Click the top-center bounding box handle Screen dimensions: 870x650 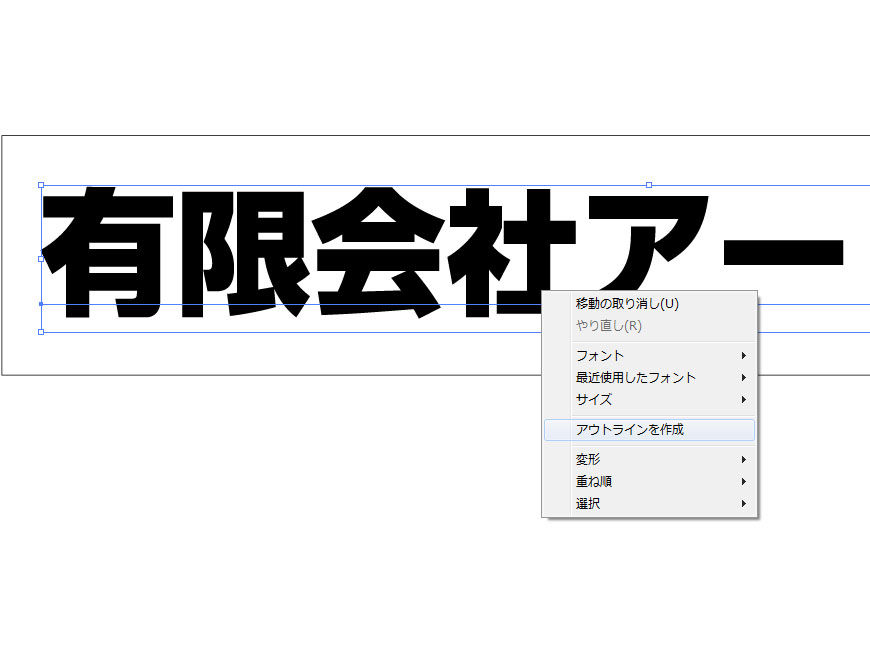[x=649, y=185]
